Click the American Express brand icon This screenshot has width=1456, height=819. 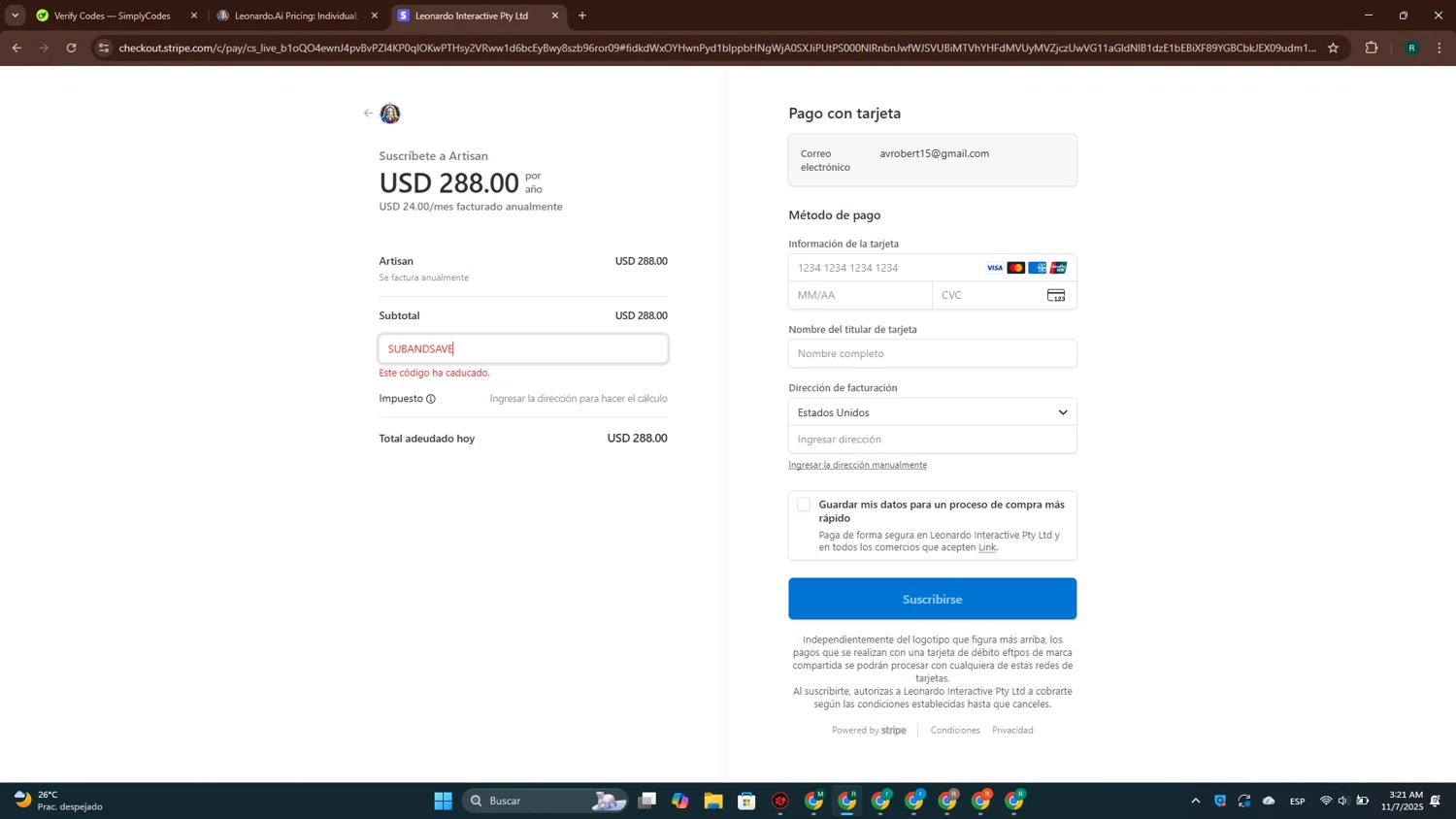coord(1038,268)
